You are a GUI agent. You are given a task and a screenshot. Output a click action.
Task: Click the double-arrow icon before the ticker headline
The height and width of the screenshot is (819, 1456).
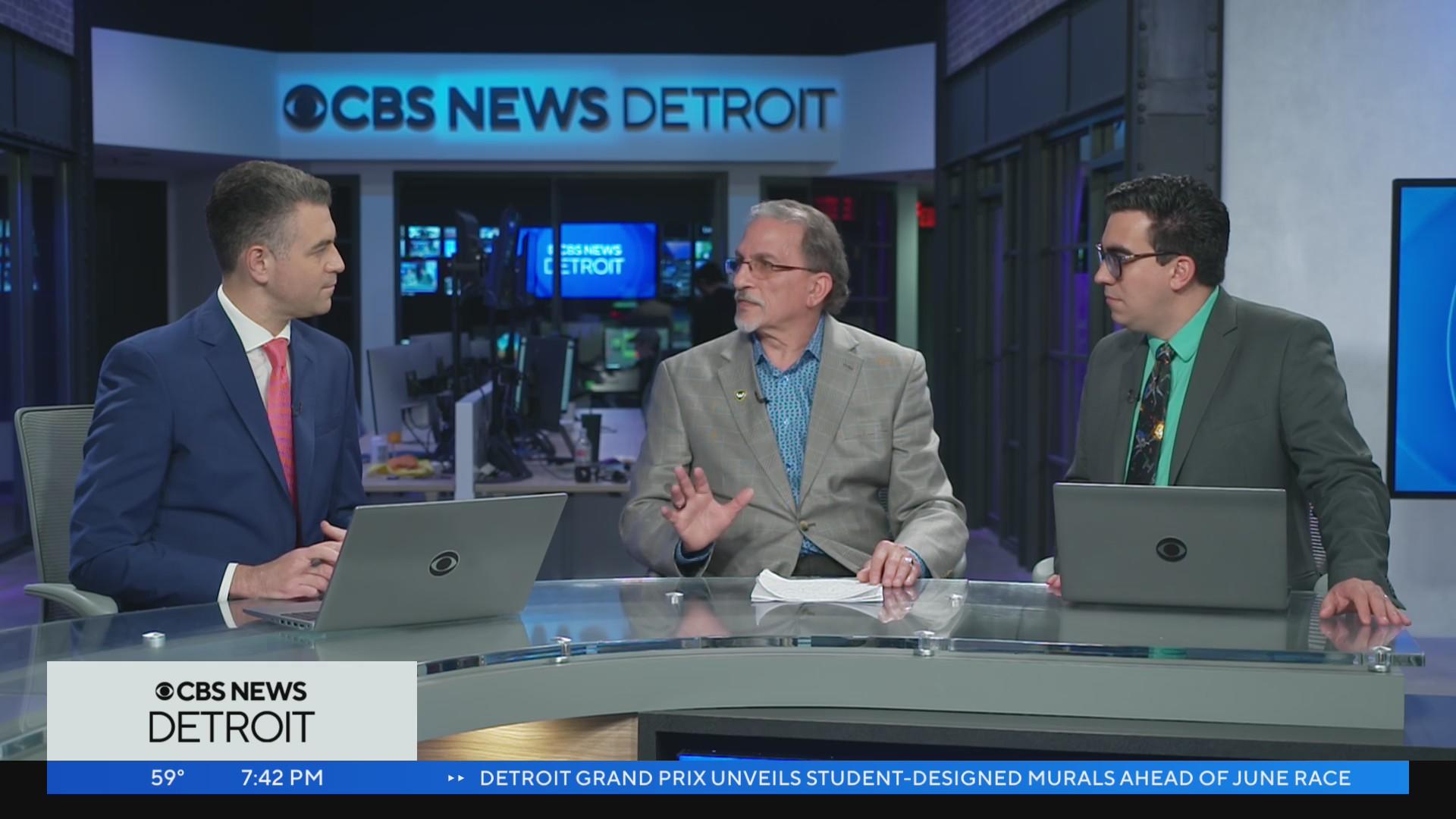[x=456, y=778]
